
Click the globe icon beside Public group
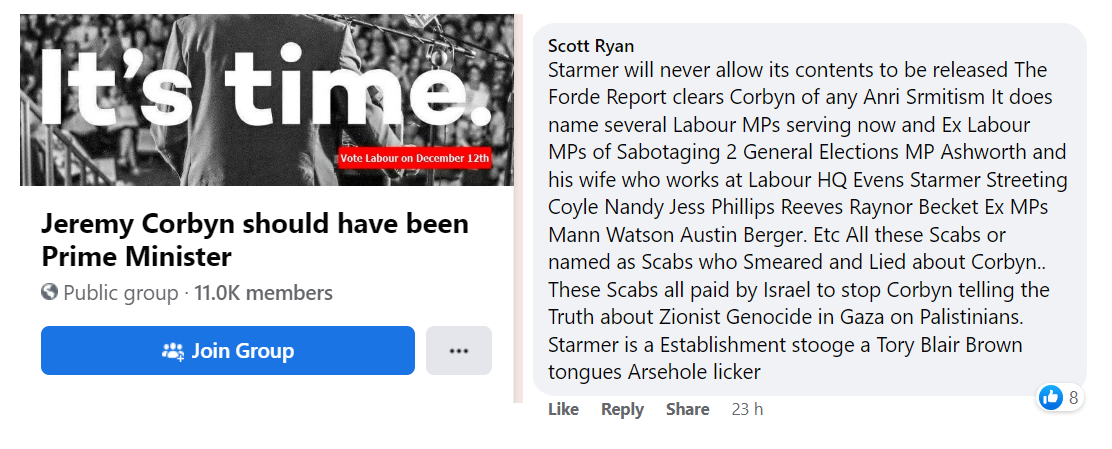(50, 293)
